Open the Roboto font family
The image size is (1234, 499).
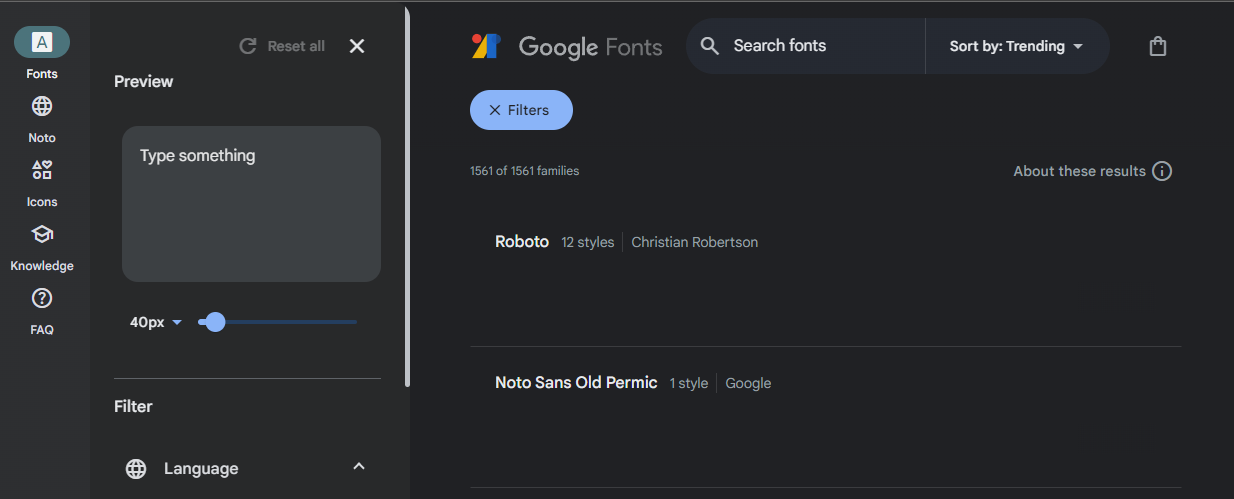pos(522,242)
